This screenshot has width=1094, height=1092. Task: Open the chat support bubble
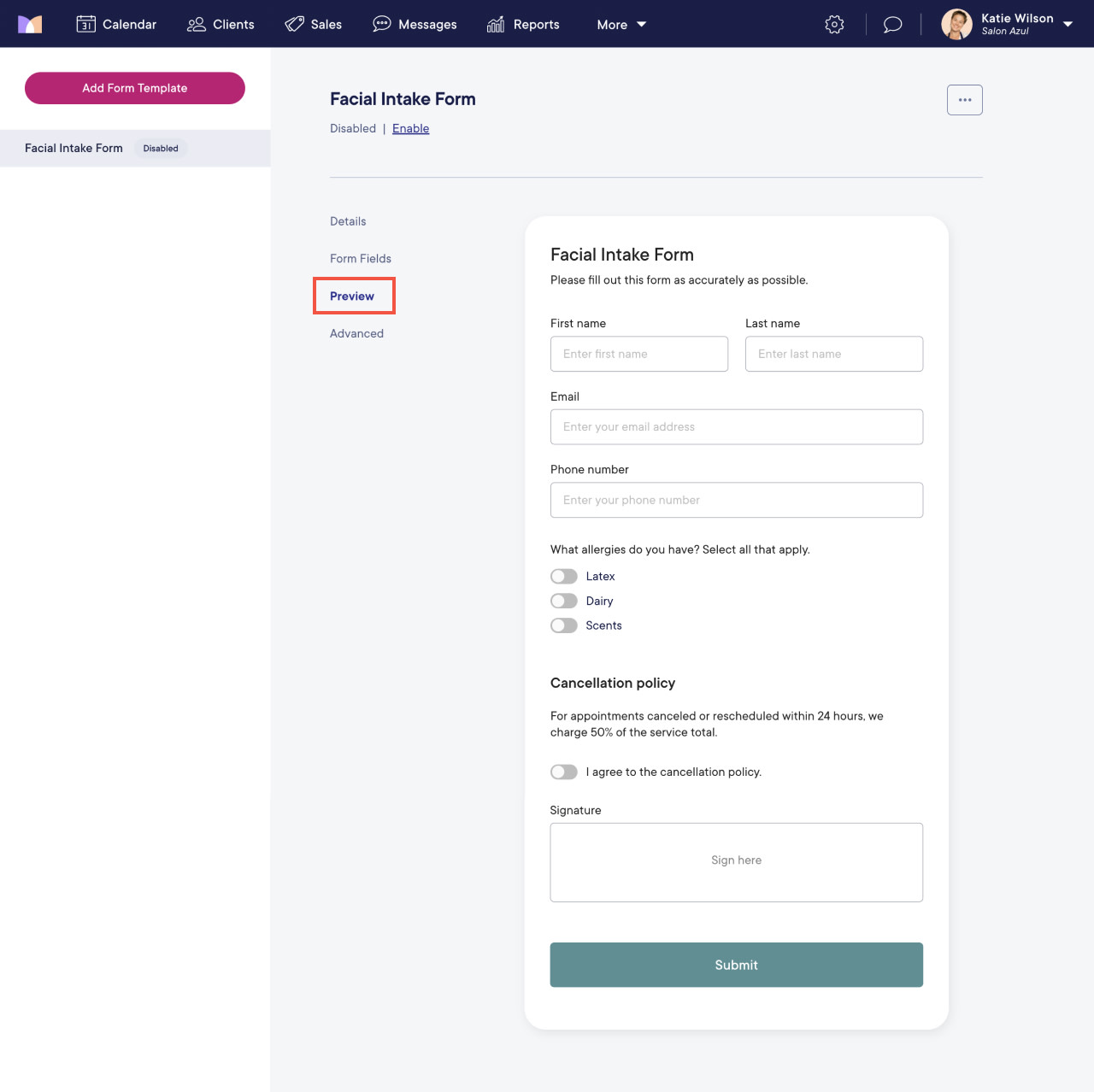pos(892,24)
